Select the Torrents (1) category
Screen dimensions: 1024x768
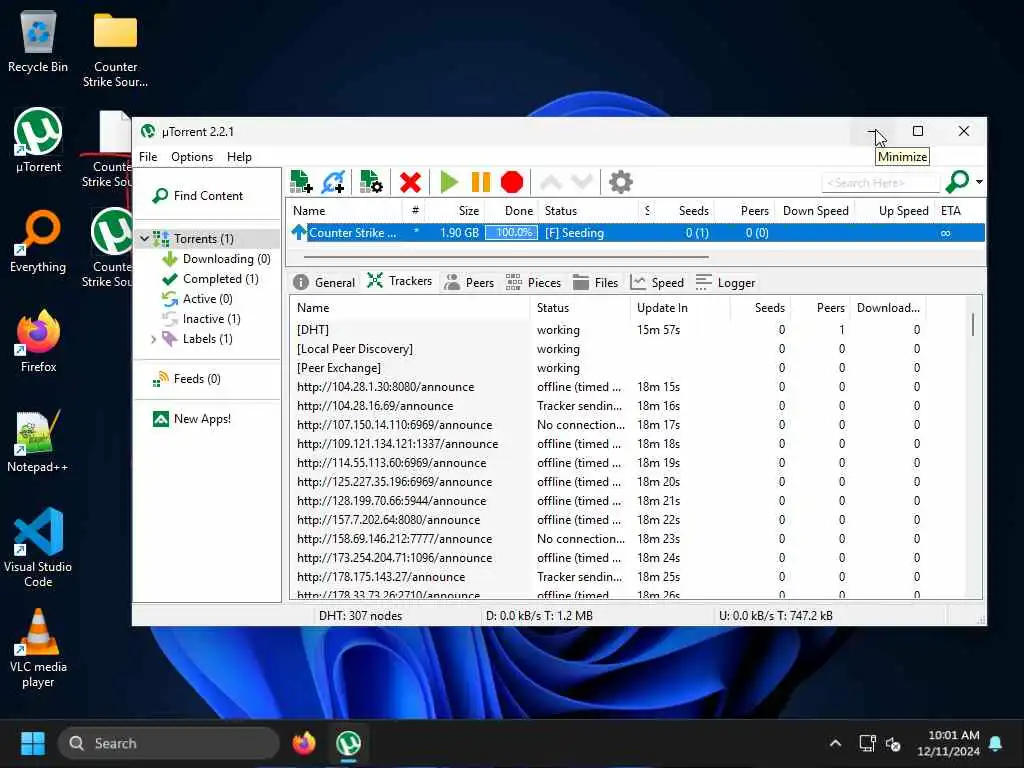coord(203,239)
